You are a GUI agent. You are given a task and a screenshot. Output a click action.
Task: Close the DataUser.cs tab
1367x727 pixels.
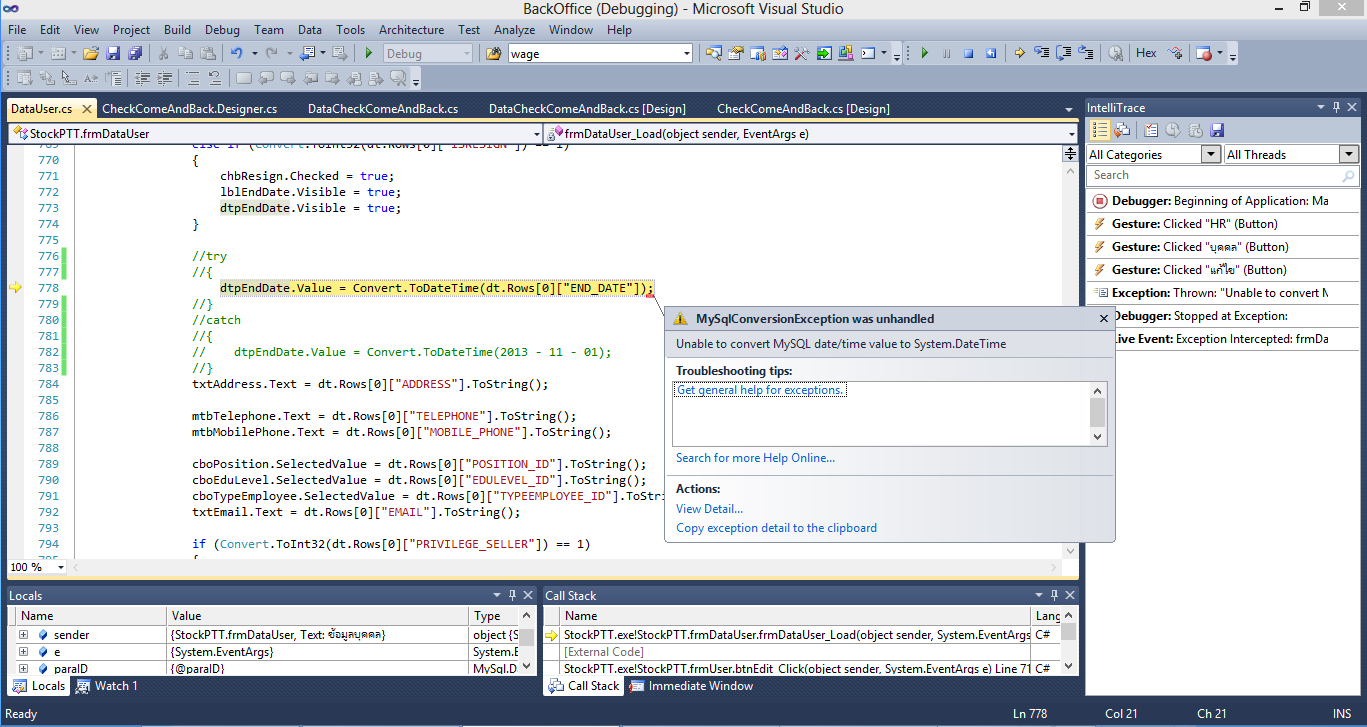click(x=86, y=109)
